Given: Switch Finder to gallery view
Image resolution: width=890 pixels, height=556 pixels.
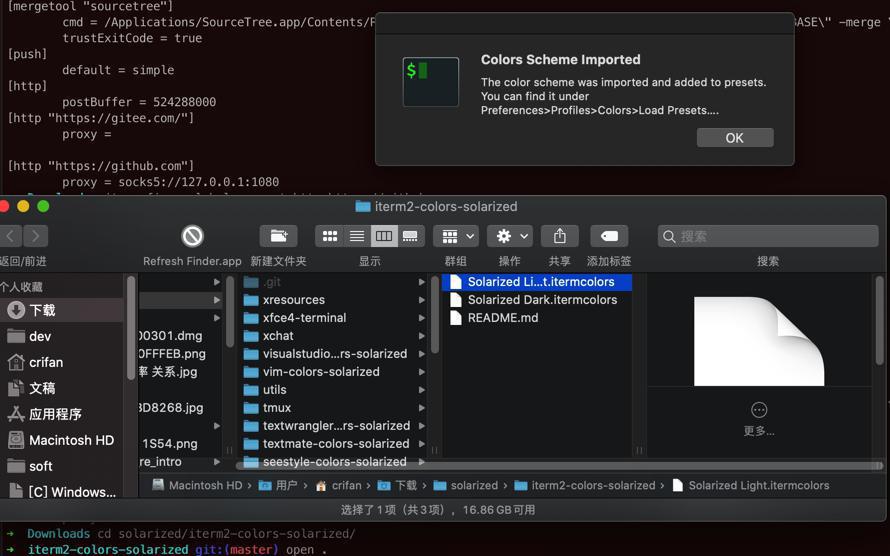Looking at the screenshot, I should pos(411,236).
